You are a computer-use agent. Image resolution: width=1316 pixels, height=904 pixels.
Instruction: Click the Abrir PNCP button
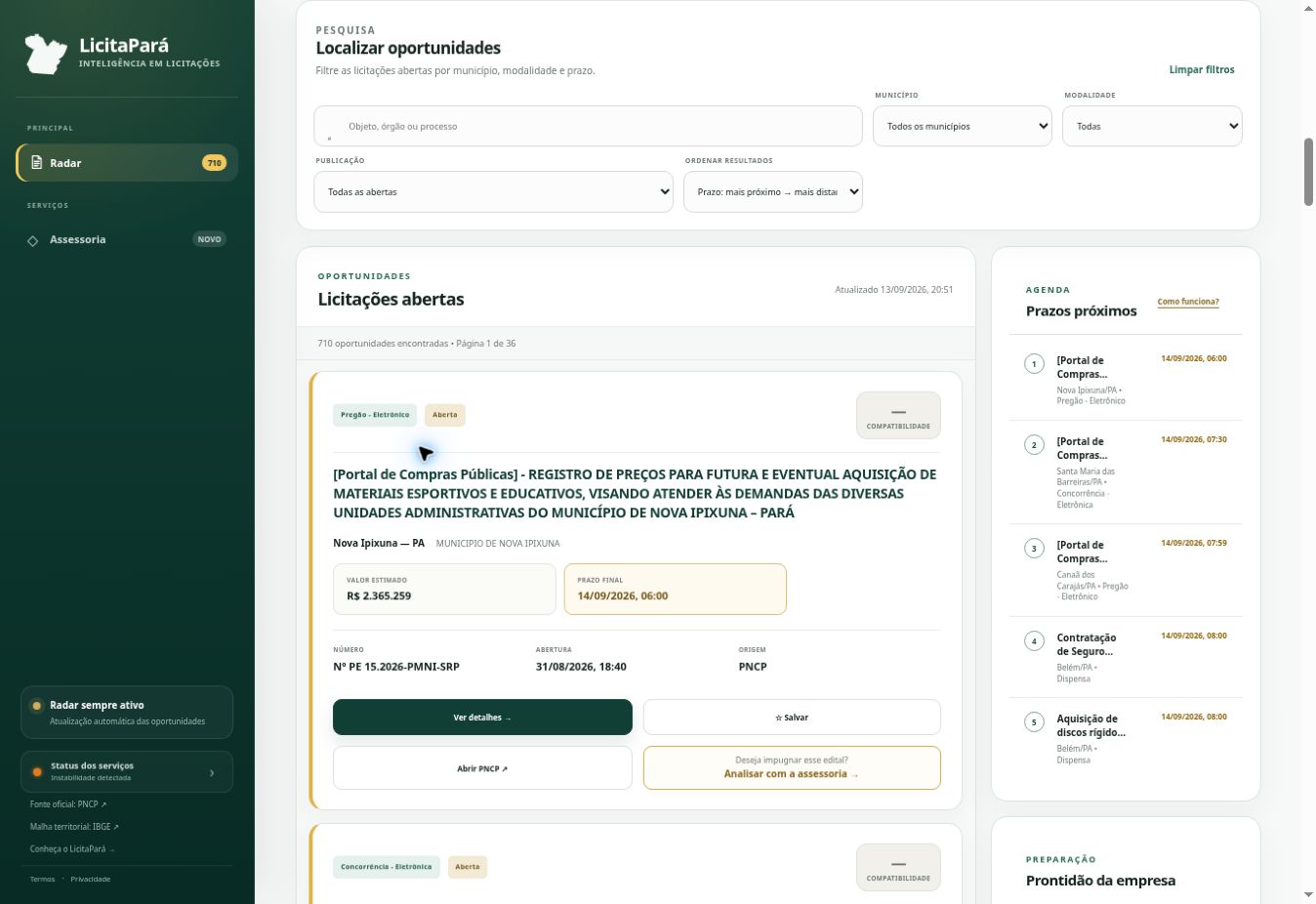click(482, 768)
